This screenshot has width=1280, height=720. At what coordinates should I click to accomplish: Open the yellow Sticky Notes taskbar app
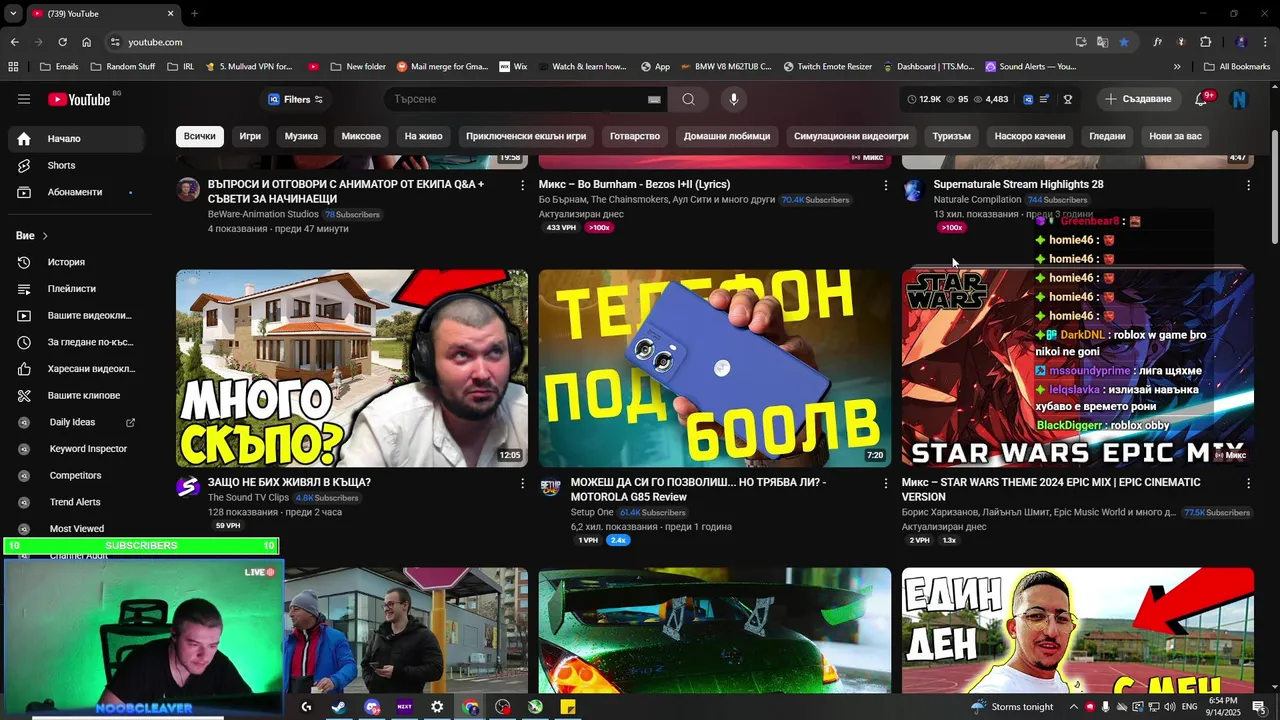(568, 707)
